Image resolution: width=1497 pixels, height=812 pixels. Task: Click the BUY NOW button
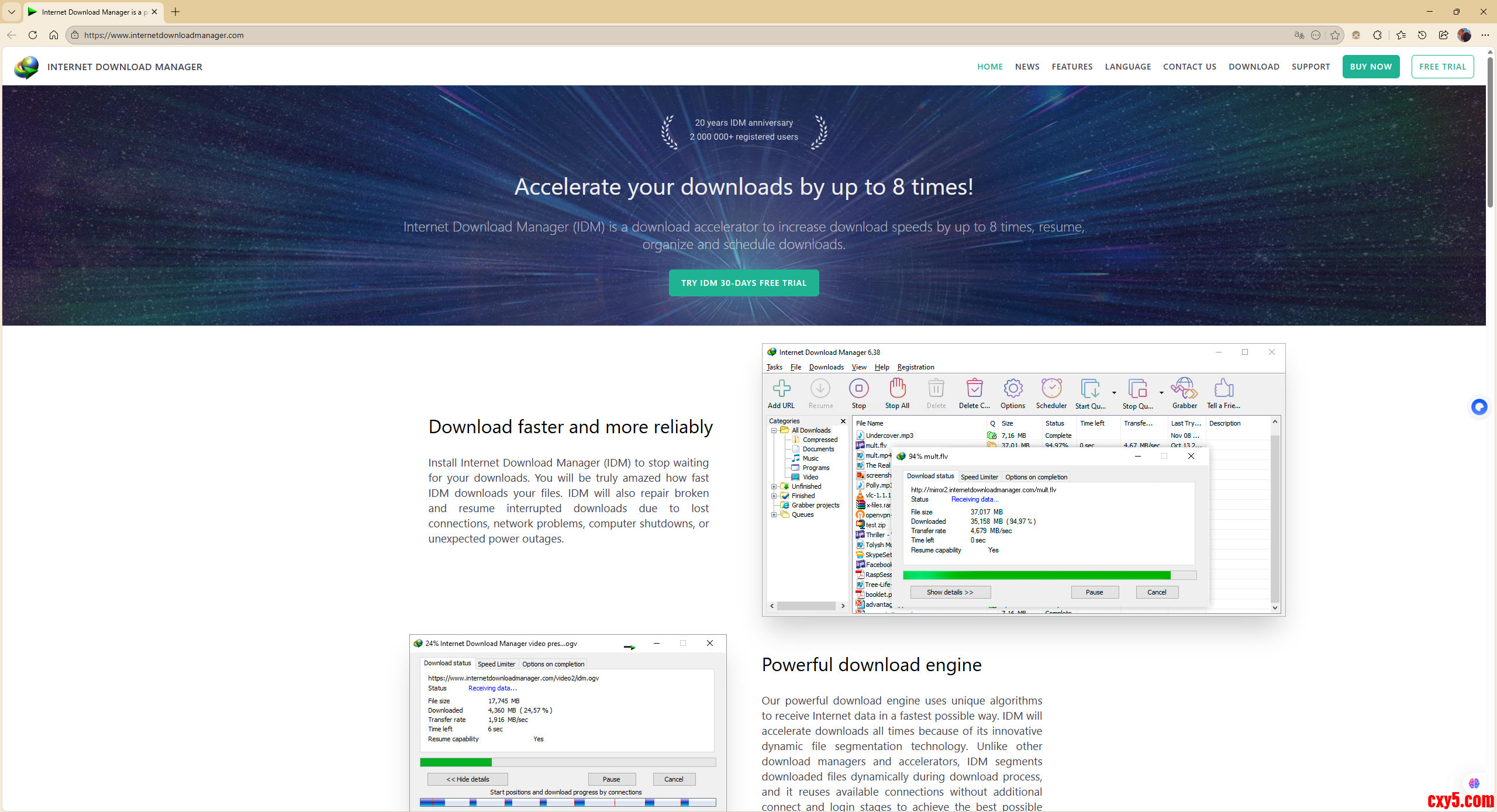(1371, 67)
